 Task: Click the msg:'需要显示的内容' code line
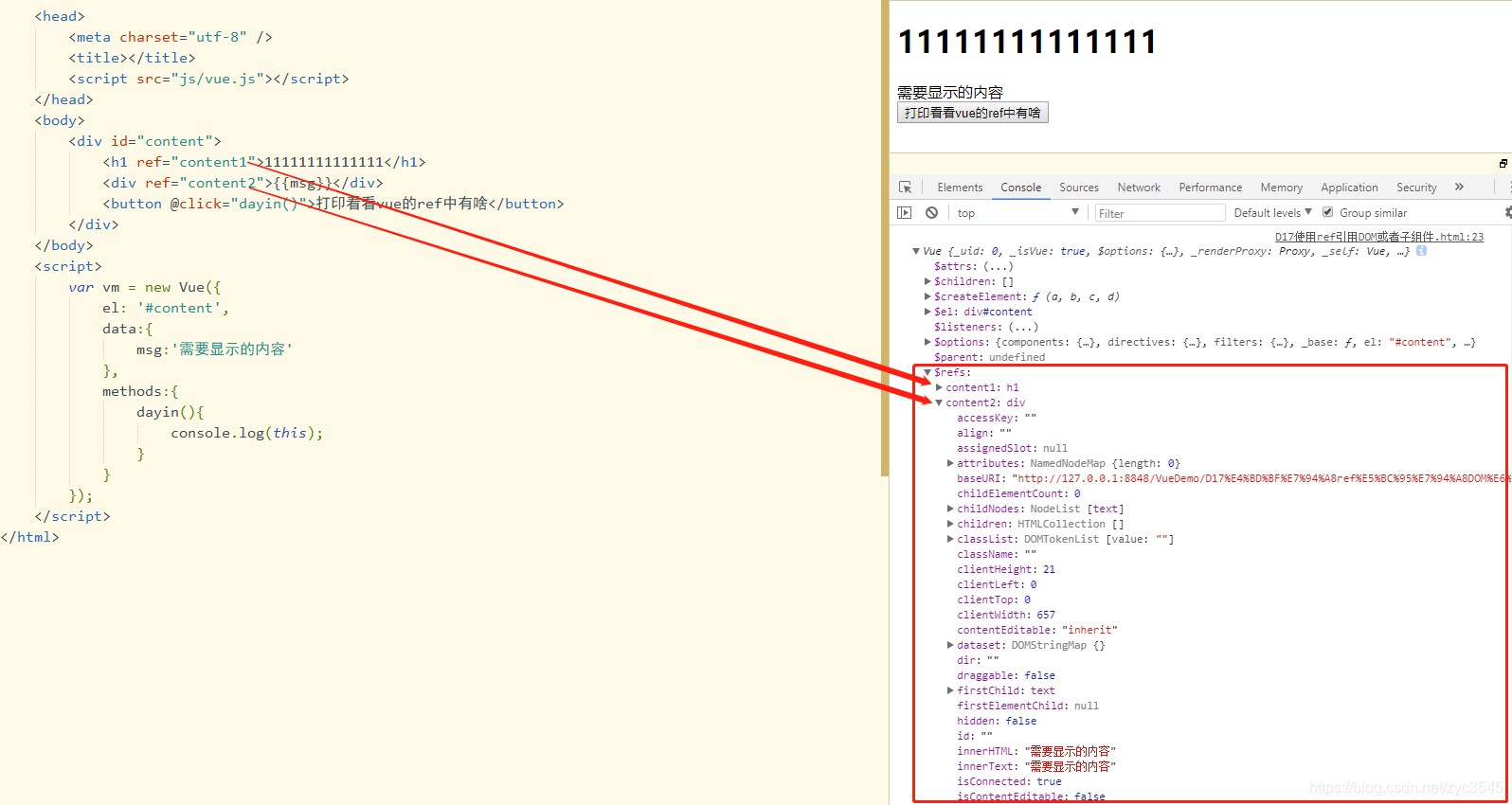click(x=215, y=349)
